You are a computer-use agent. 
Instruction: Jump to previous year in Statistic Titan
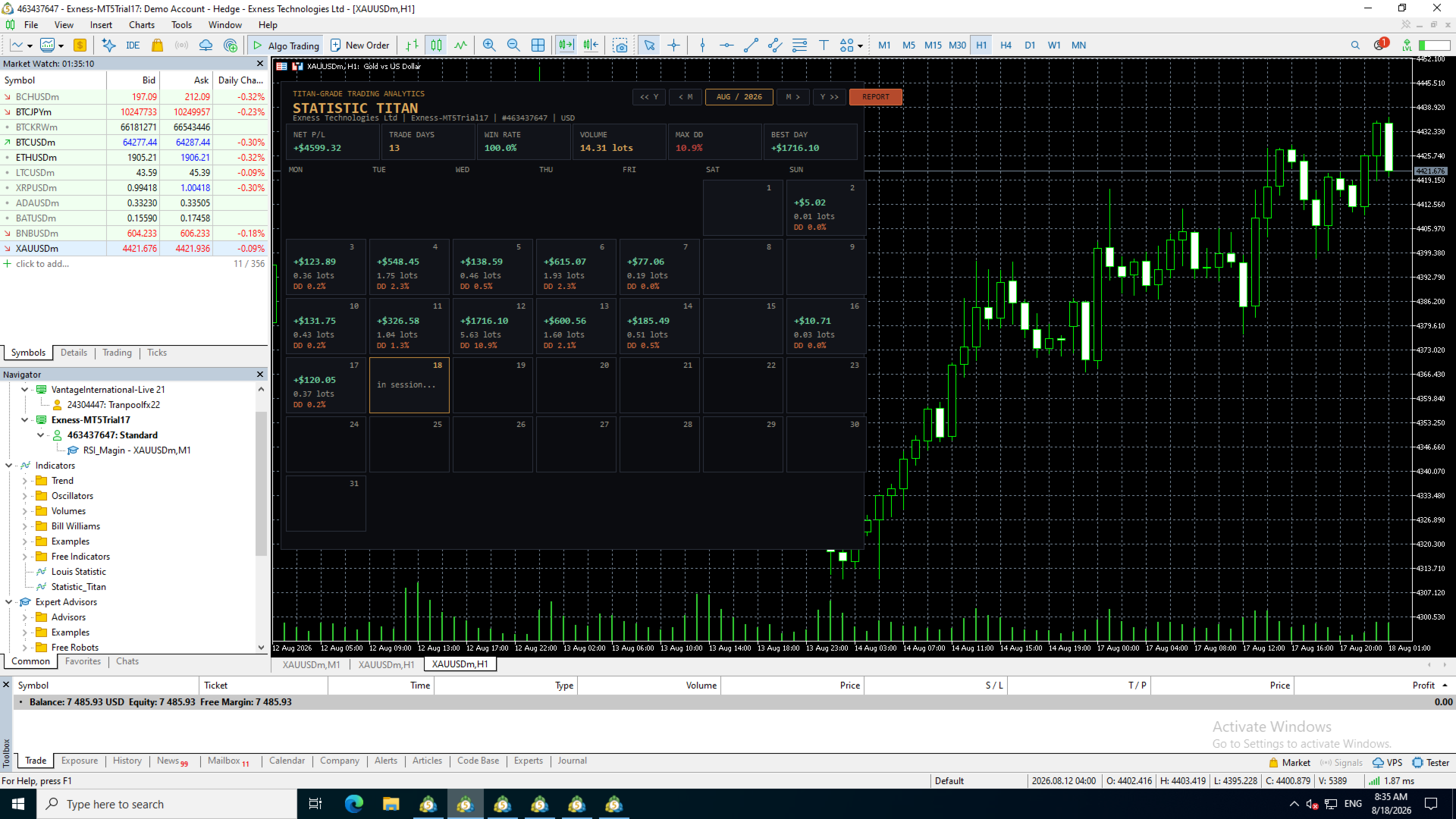[649, 97]
